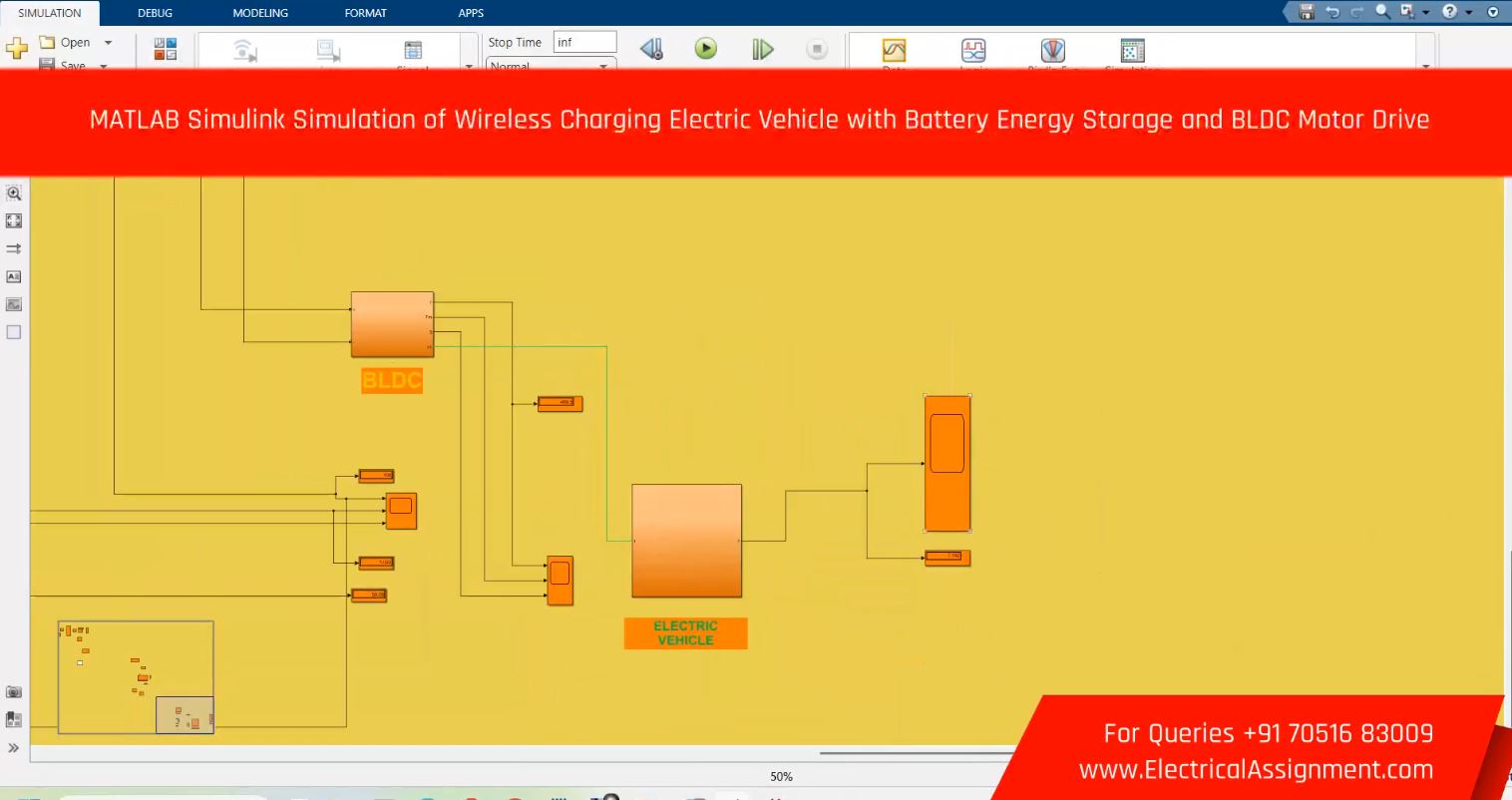Expand the Help dropdown arrow in title bar
The image size is (1512, 800).
coord(1469,12)
